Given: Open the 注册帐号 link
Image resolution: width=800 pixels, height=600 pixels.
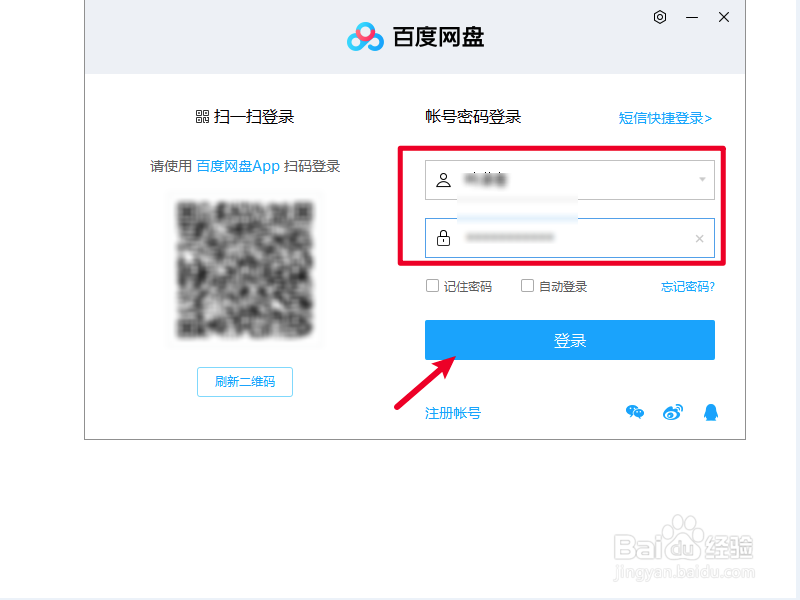Looking at the screenshot, I should click(453, 413).
